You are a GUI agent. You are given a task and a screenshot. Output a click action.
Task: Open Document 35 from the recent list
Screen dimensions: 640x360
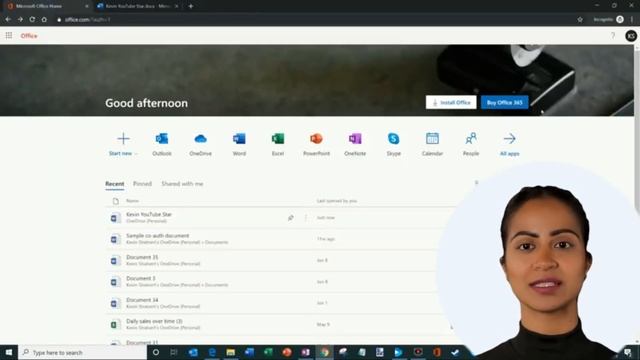coord(142,257)
